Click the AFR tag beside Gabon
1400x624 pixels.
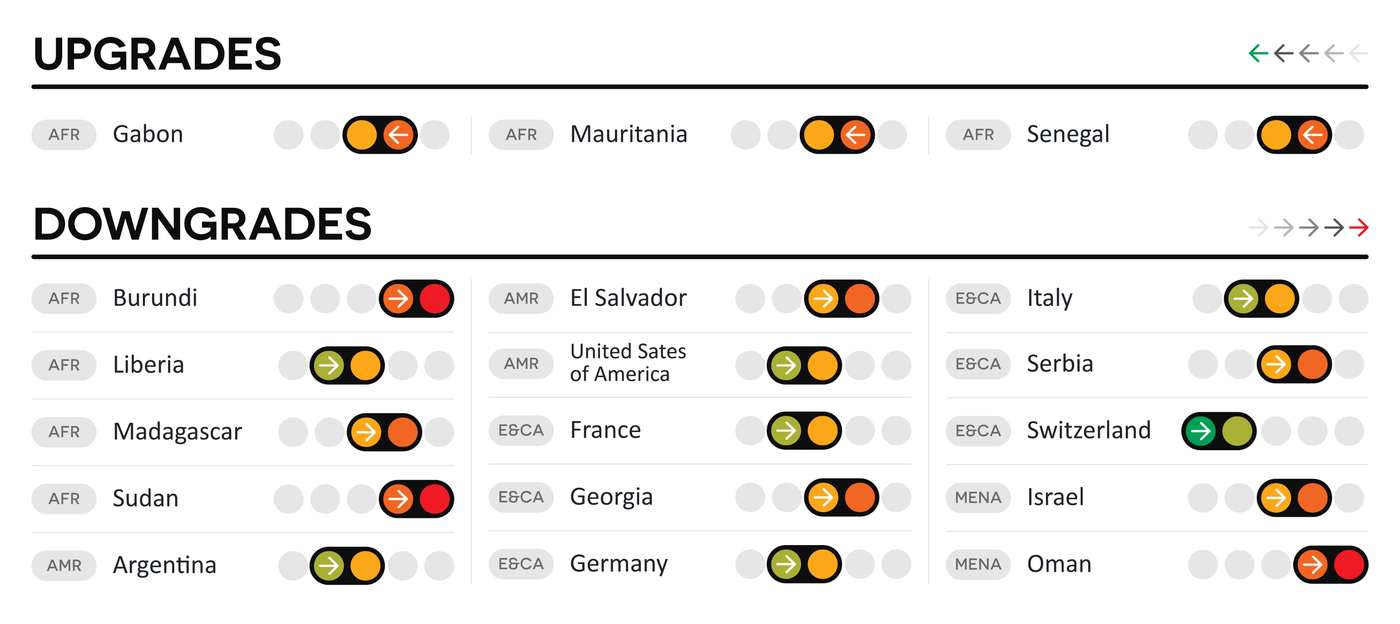coord(64,135)
